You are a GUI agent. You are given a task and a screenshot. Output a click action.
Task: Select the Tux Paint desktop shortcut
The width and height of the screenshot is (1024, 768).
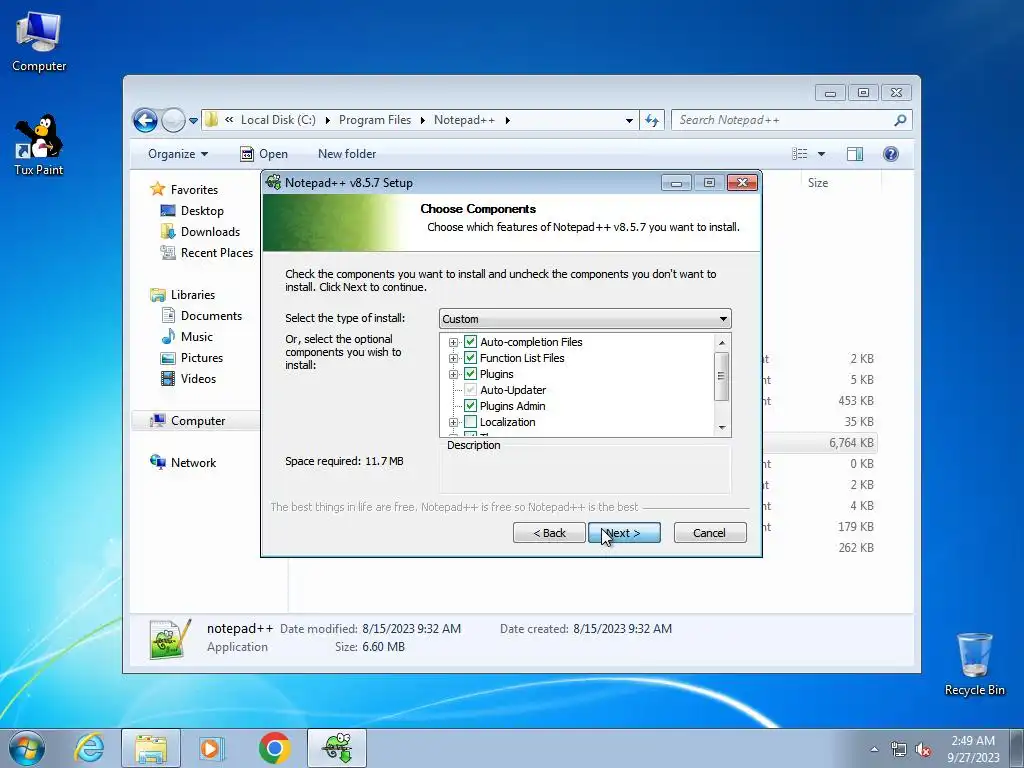[x=39, y=145]
